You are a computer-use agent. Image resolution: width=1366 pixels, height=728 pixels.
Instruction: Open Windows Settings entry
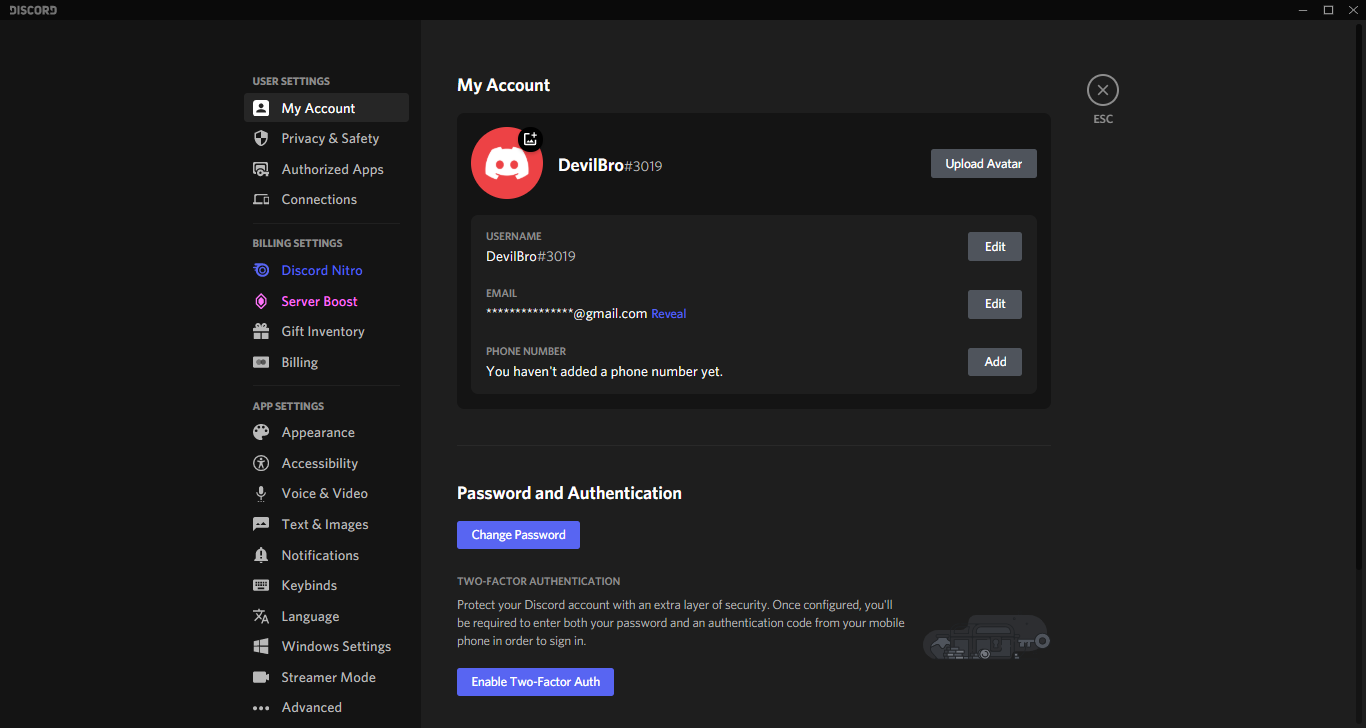pos(326,646)
